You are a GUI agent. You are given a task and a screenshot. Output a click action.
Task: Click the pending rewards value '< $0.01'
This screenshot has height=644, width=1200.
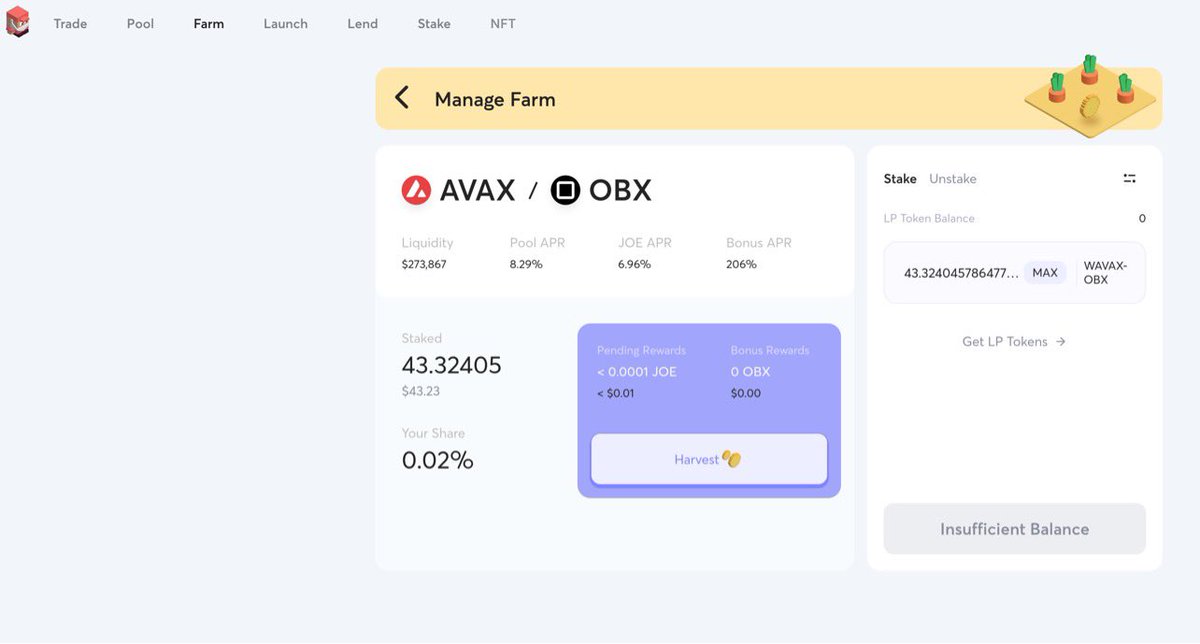[615, 394]
